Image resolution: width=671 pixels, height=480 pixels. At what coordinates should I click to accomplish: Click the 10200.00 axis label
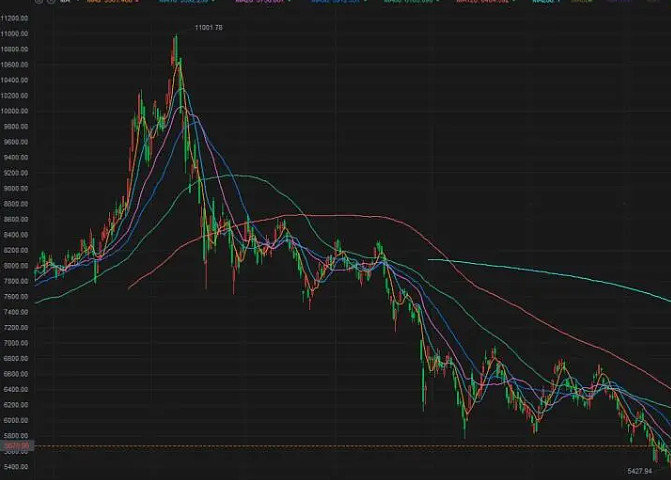tap(15, 95)
